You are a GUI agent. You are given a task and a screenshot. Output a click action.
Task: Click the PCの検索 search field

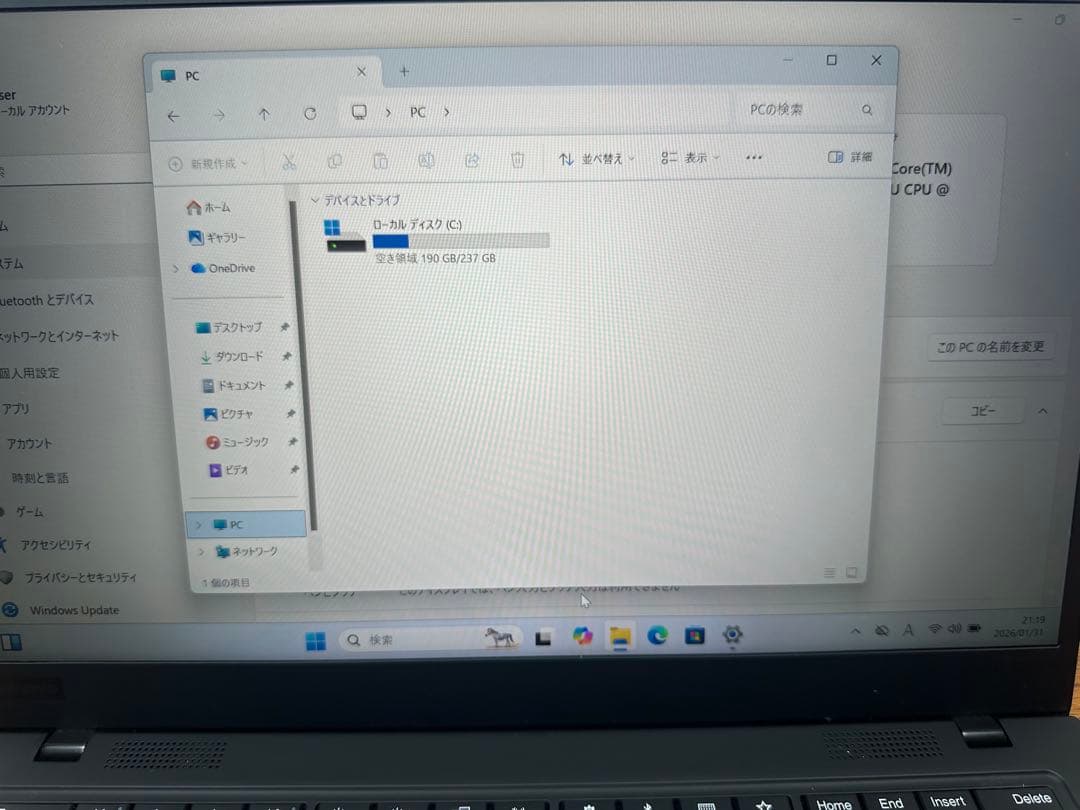pyautogui.click(x=790, y=110)
